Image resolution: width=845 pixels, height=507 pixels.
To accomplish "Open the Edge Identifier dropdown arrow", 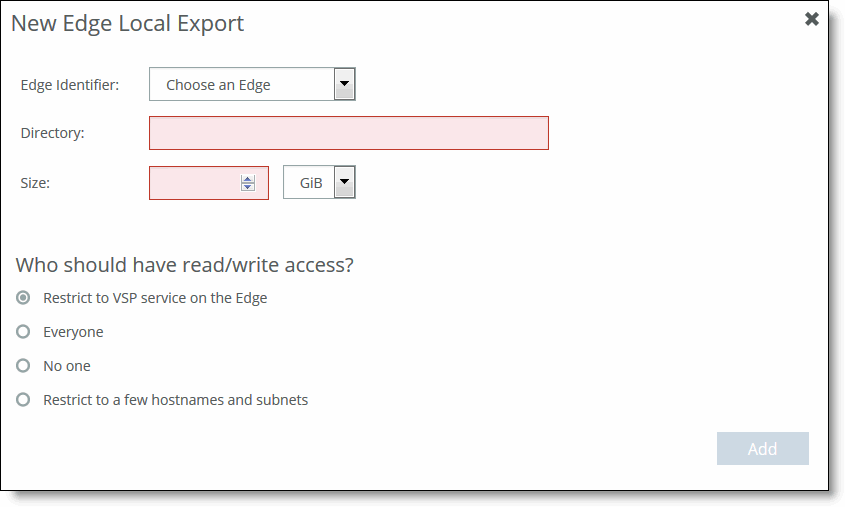I will click(x=344, y=84).
